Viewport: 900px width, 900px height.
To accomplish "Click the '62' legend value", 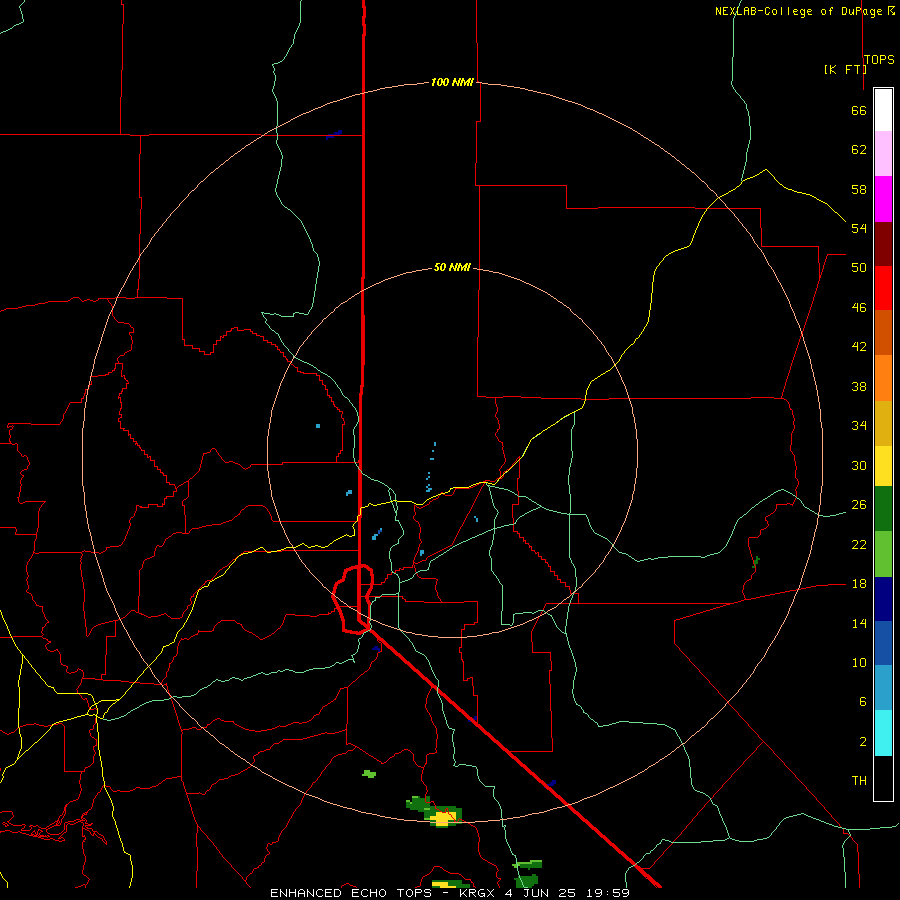I will [x=859, y=150].
